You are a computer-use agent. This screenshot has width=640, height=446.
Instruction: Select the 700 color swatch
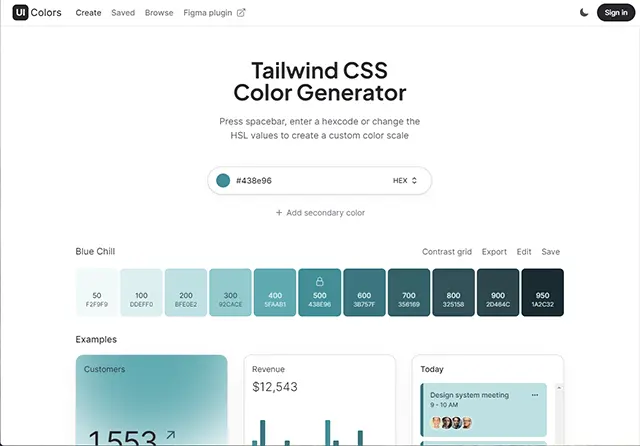[x=409, y=292]
